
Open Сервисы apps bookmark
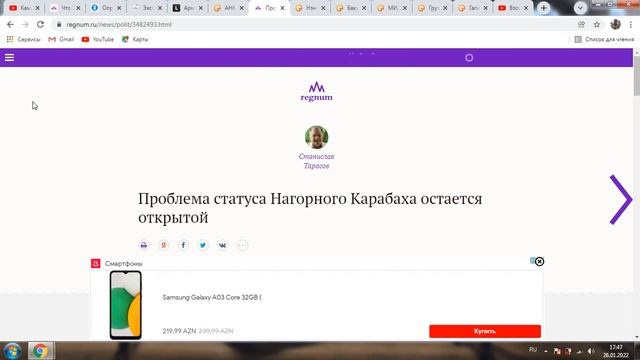coord(23,39)
